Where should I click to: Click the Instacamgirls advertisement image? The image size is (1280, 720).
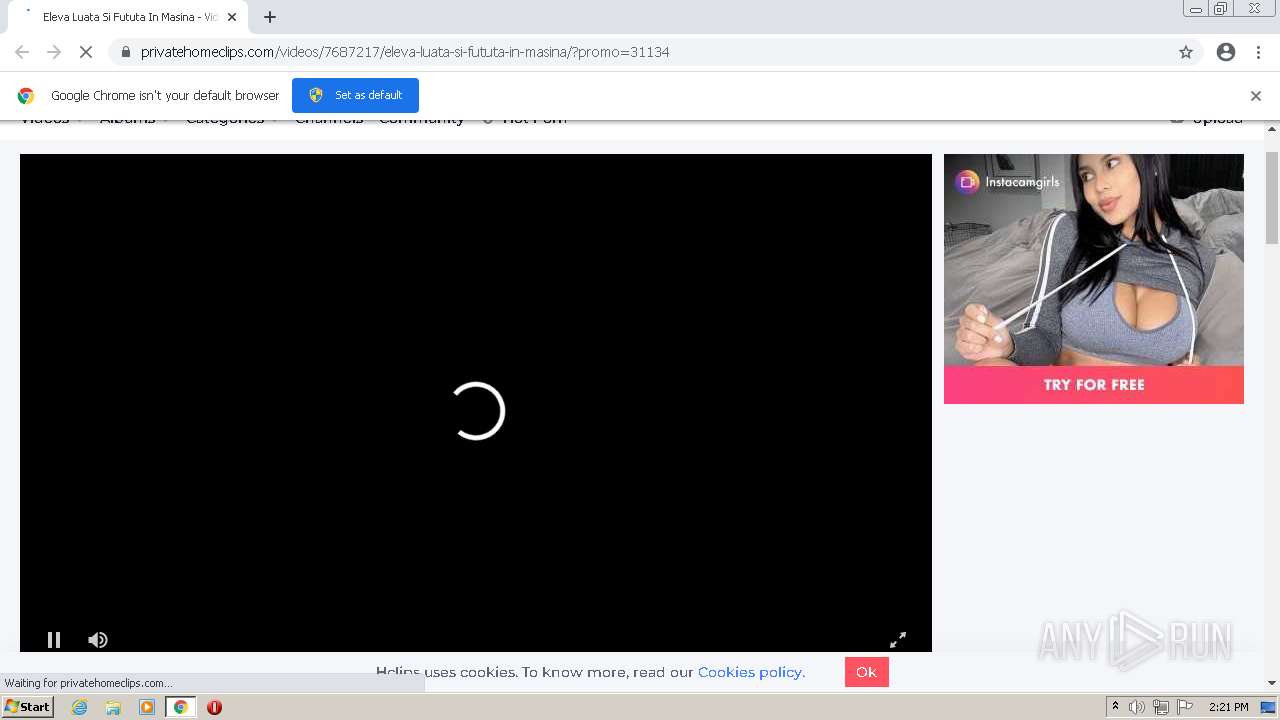pos(1094,260)
